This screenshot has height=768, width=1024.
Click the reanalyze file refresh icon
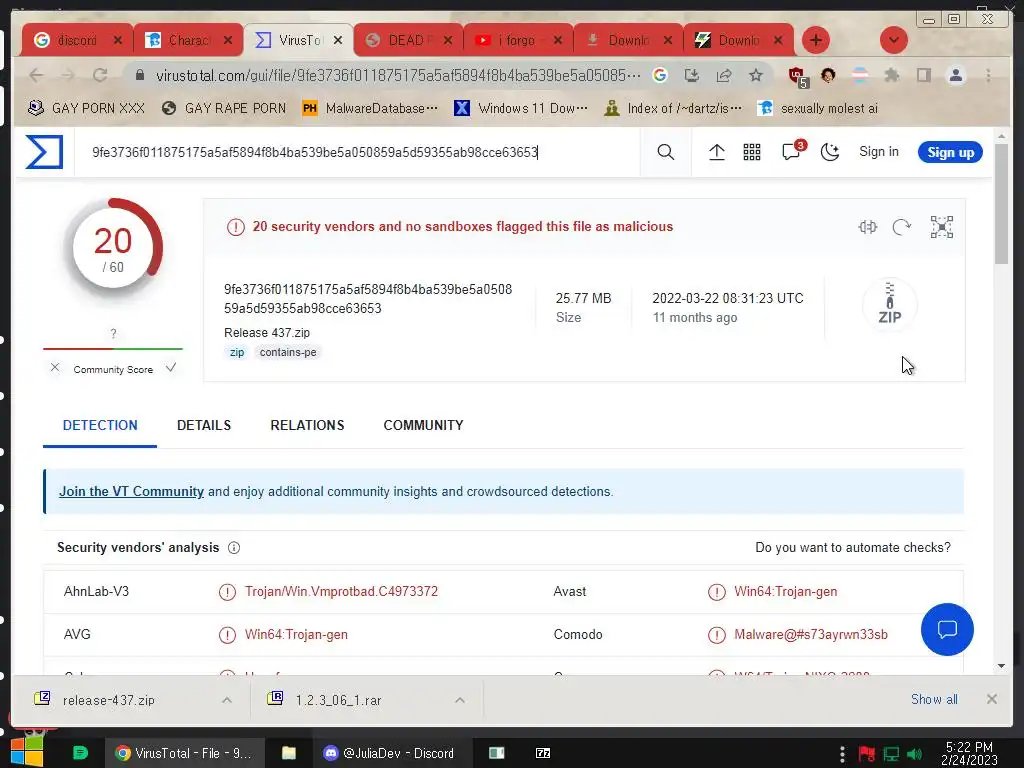click(x=901, y=227)
